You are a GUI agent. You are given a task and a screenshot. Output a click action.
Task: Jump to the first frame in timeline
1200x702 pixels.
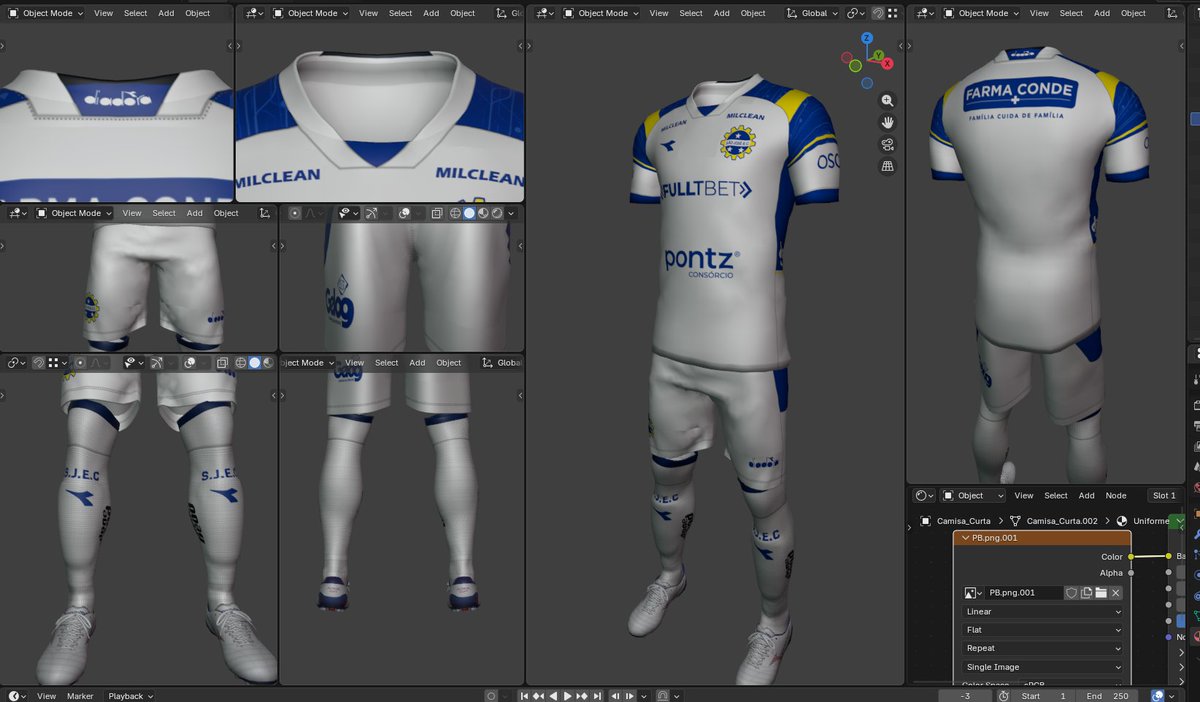(x=524, y=696)
